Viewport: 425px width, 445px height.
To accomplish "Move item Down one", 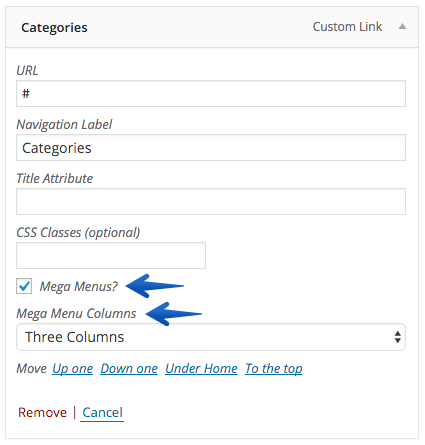I will tap(129, 369).
